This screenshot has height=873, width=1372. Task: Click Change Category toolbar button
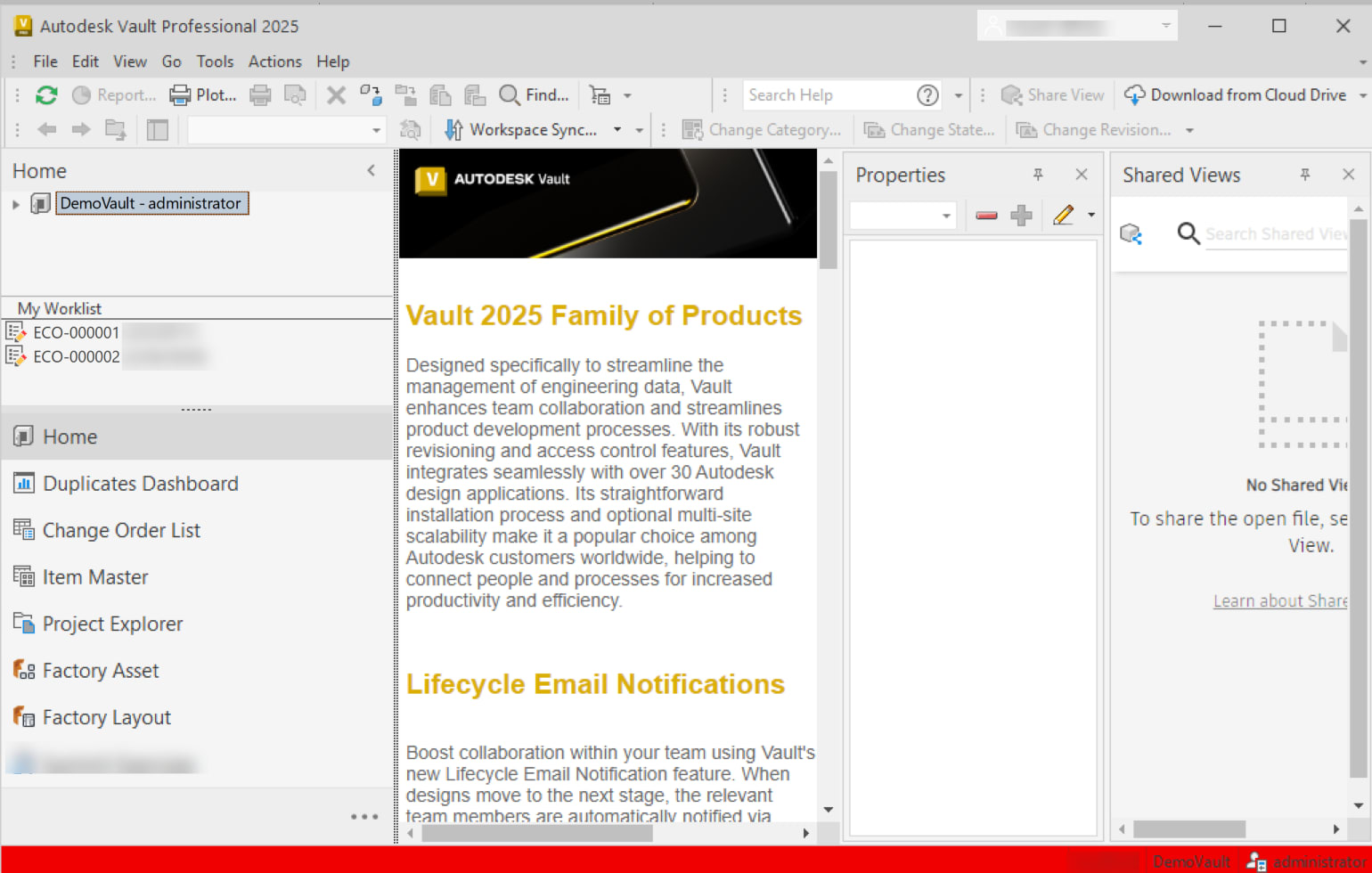click(x=762, y=130)
